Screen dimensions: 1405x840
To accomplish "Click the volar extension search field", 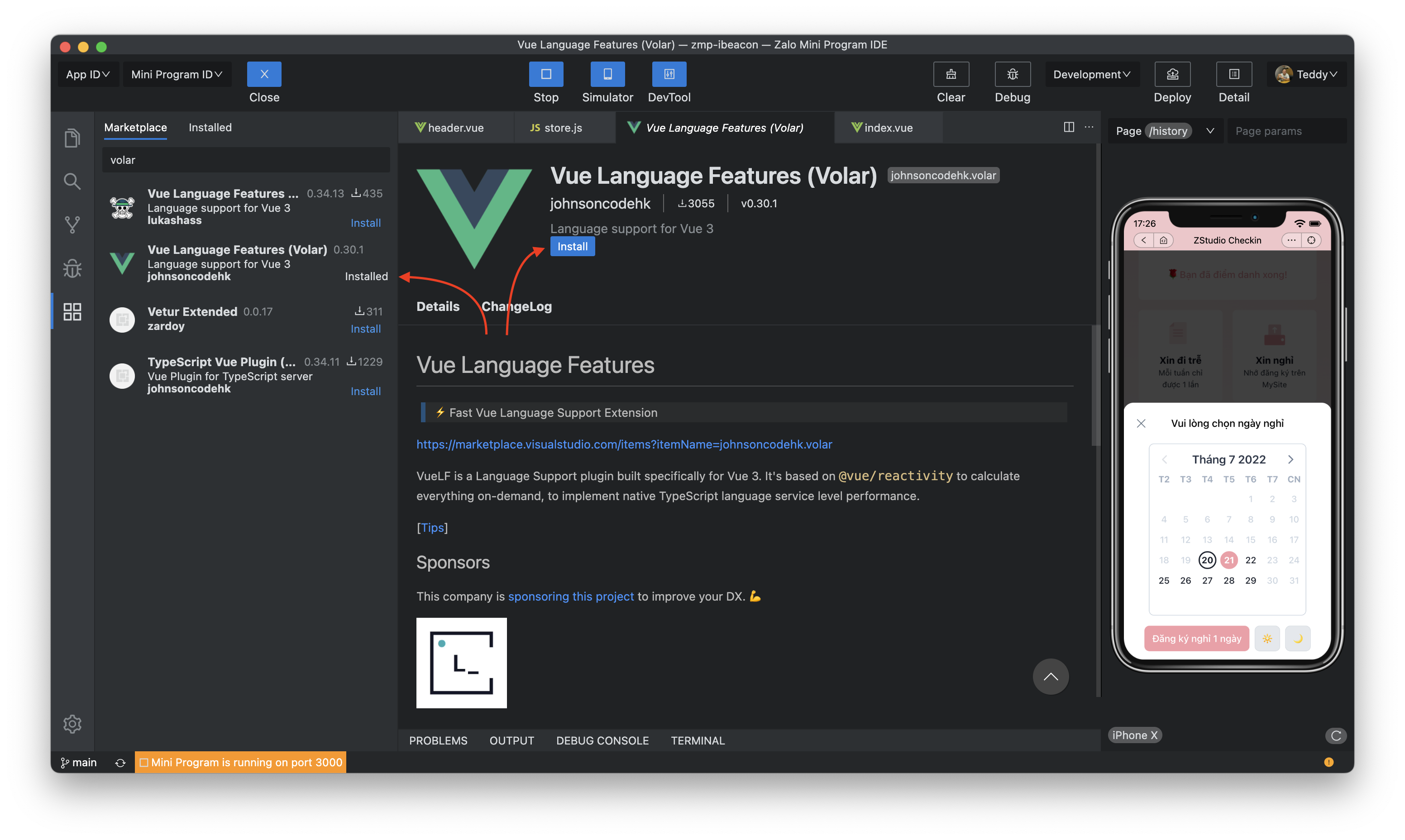I will pyautogui.click(x=246, y=160).
